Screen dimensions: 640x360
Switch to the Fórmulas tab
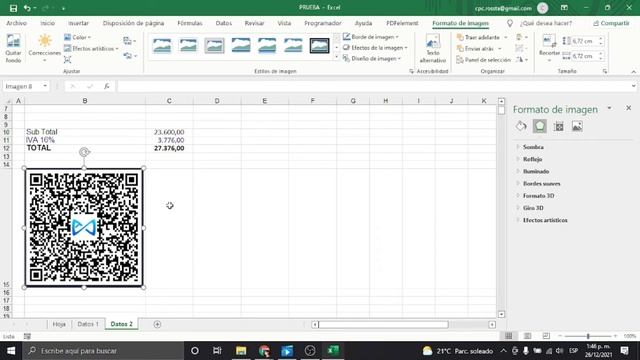tap(190, 23)
